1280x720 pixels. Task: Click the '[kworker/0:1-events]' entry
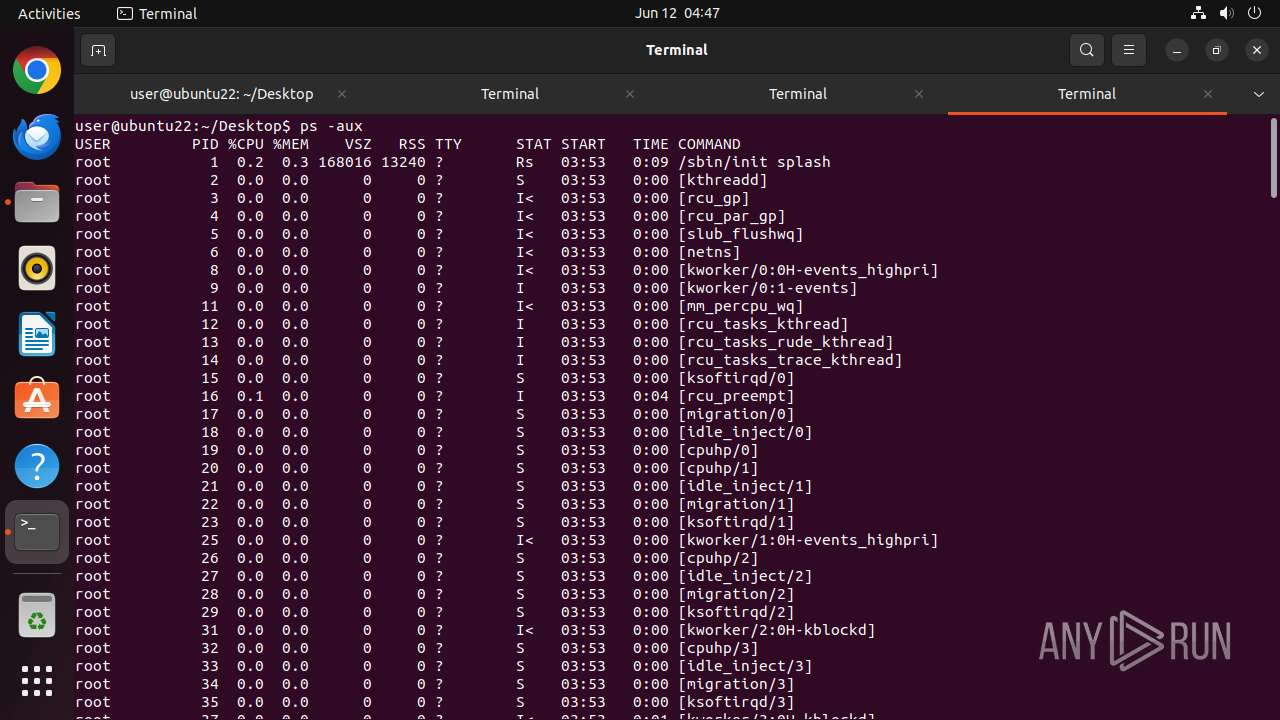768,288
